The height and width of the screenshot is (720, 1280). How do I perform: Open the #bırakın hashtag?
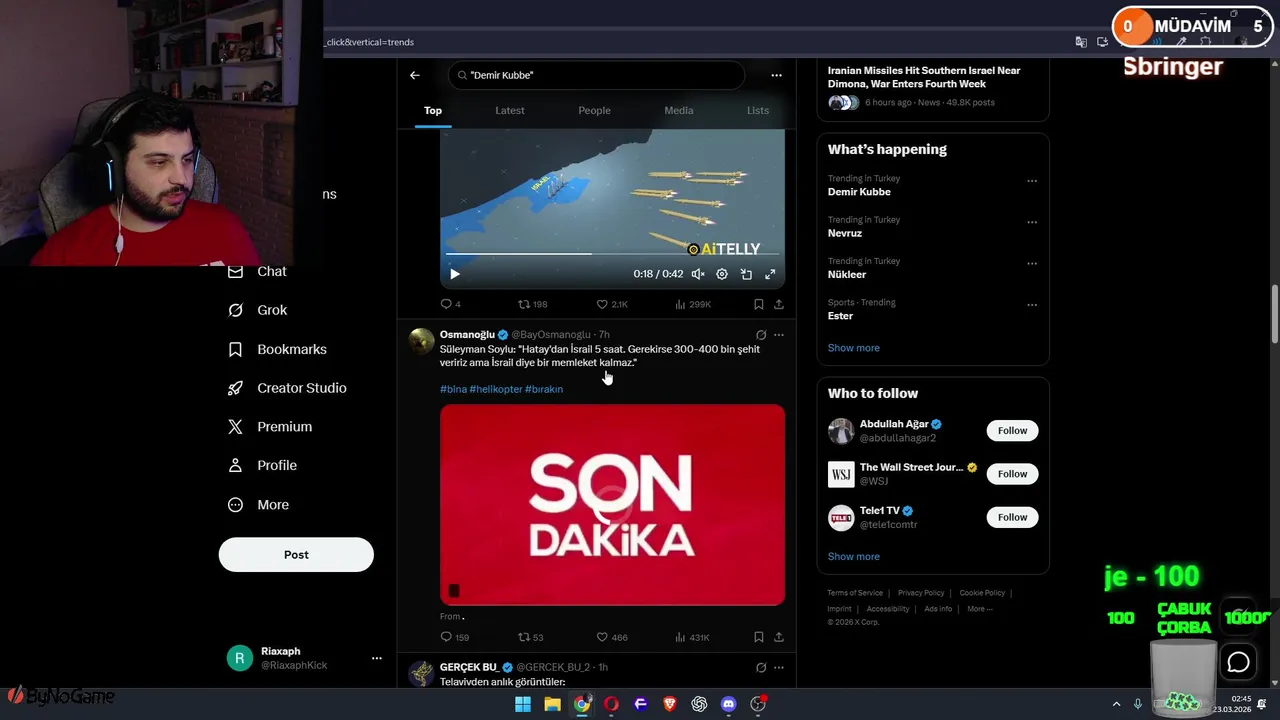(x=544, y=389)
